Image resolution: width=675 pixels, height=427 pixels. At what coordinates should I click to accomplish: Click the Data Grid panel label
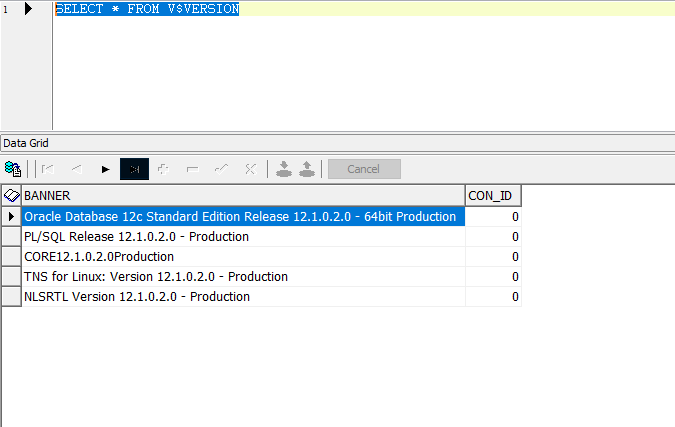pyautogui.click(x=26, y=143)
